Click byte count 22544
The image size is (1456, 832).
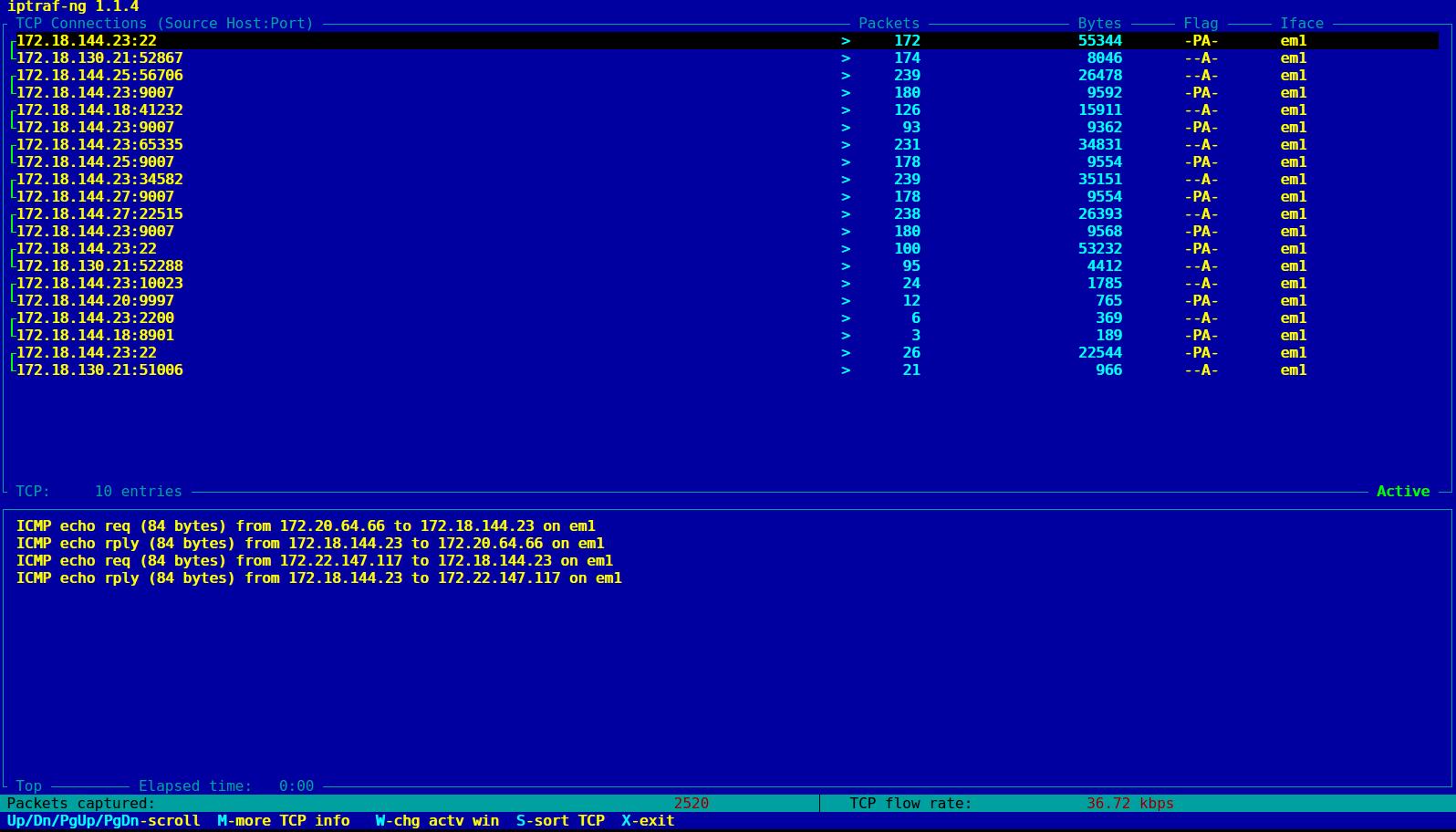tap(1100, 353)
